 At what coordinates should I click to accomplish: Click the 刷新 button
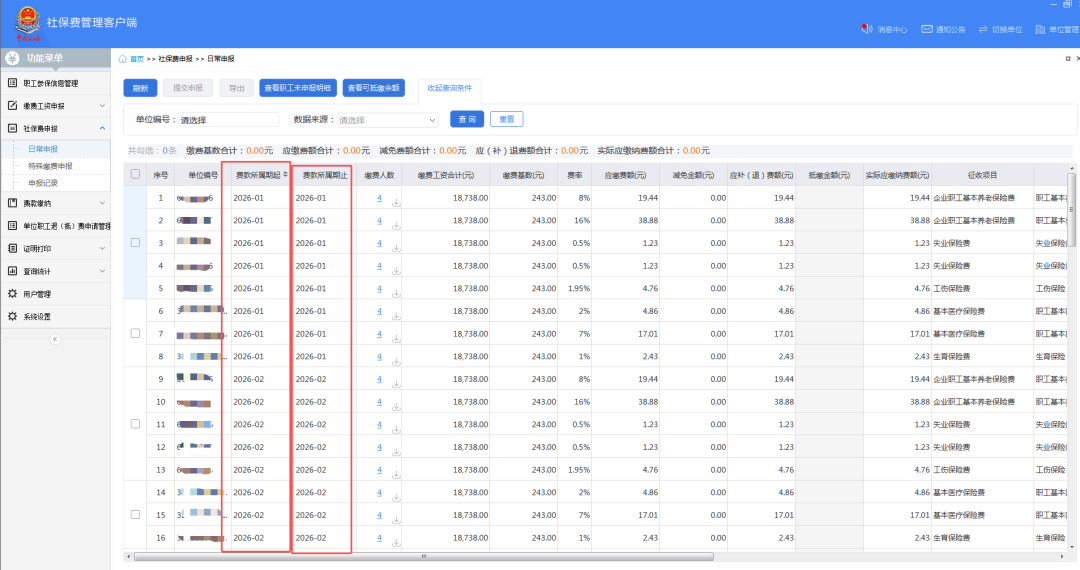tap(141, 88)
